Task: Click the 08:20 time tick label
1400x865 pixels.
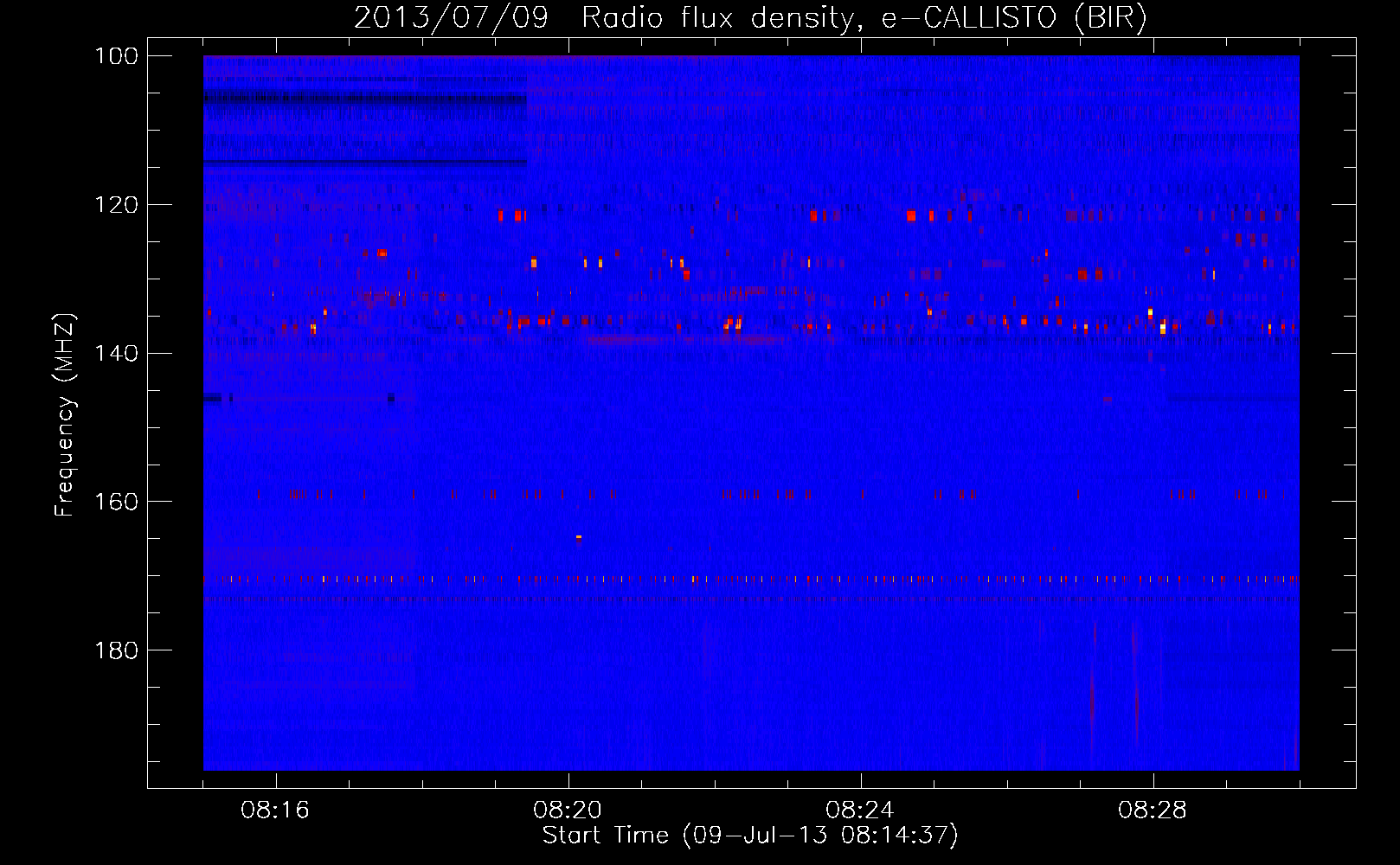Action: (x=568, y=811)
